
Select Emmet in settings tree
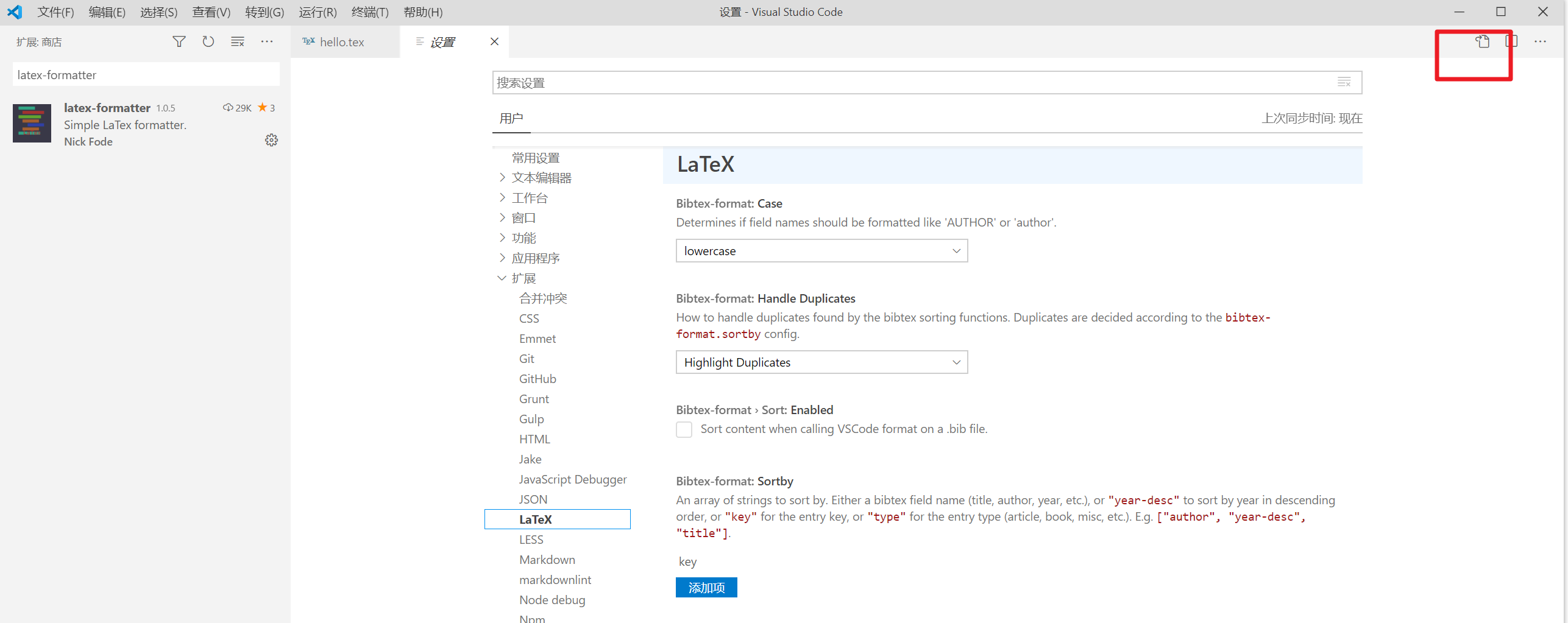click(537, 339)
